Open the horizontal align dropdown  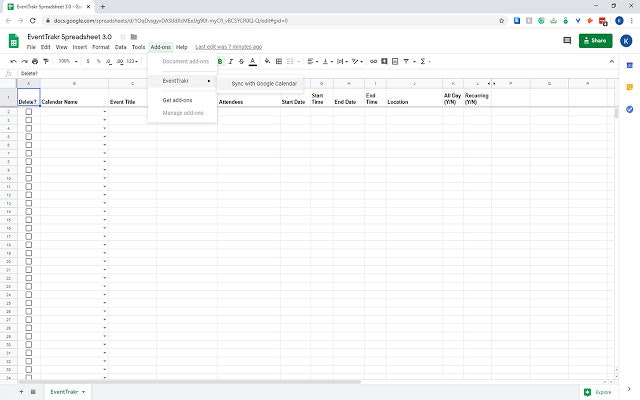coord(313,61)
